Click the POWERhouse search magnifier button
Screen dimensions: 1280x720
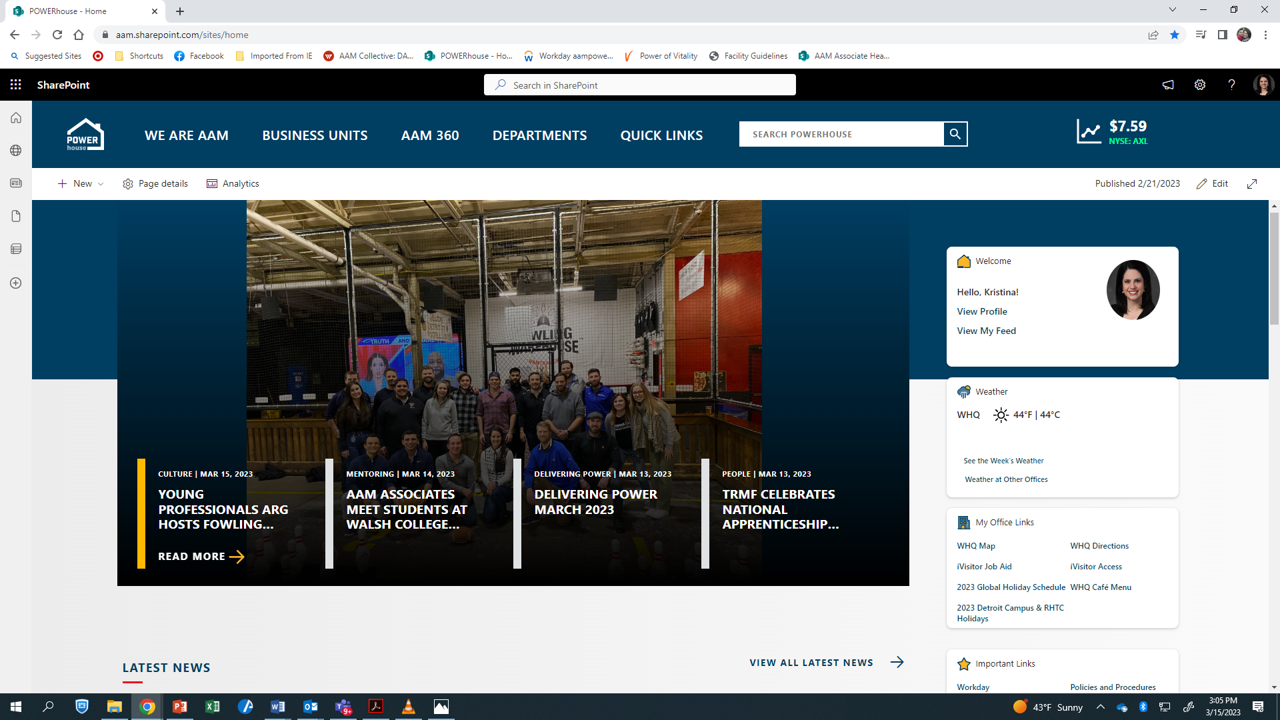click(x=955, y=134)
